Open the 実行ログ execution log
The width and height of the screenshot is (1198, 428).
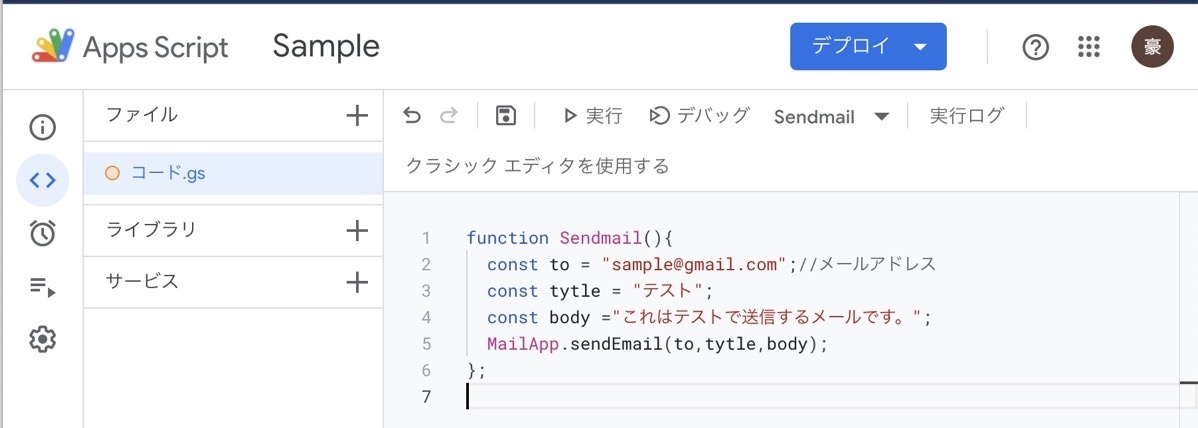[x=966, y=116]
